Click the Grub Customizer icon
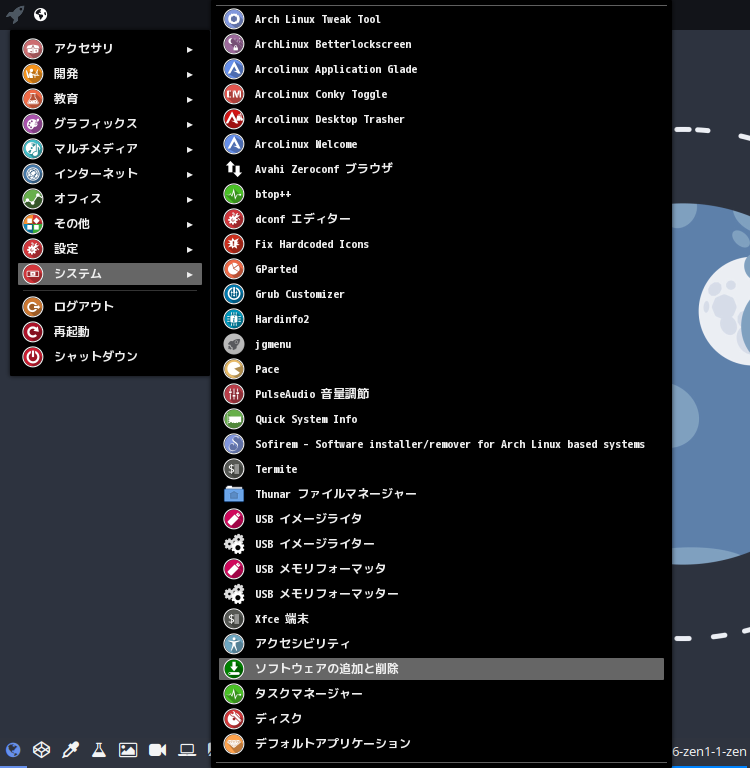Screen dimensions: 750x768 (x=234, y=294)
